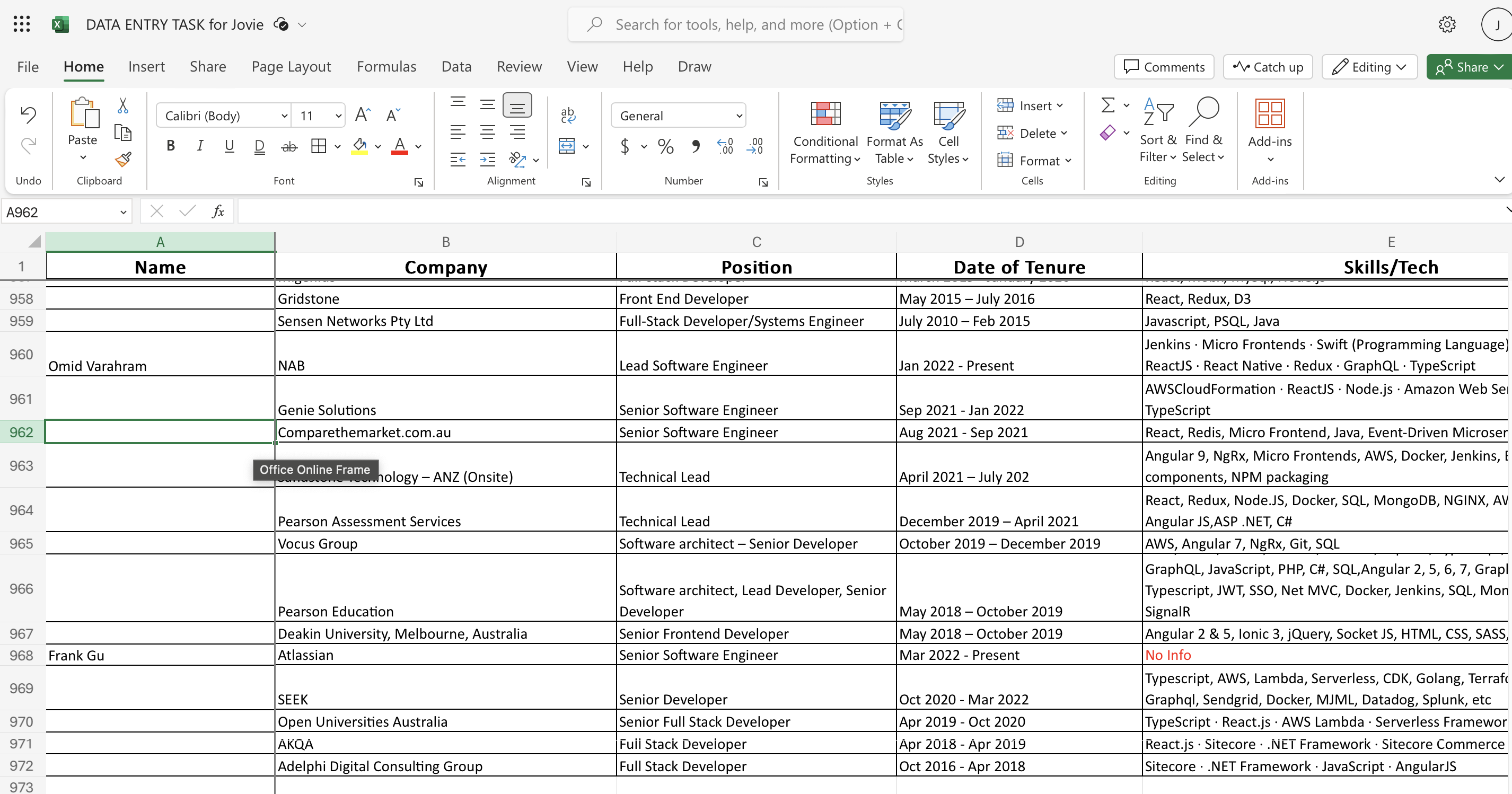Screen dimensions: 1512x794
Task: Click the Cut scissors icon
Action: coord(122,106)
